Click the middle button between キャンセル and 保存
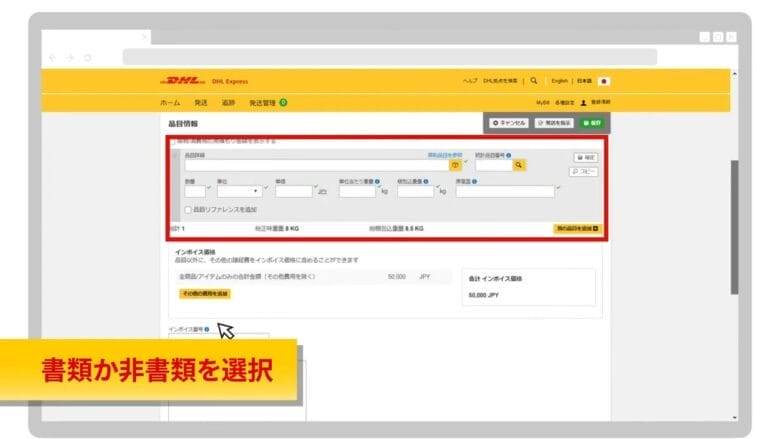The width and height of the screenshot is (780, 439). point(554,123)
